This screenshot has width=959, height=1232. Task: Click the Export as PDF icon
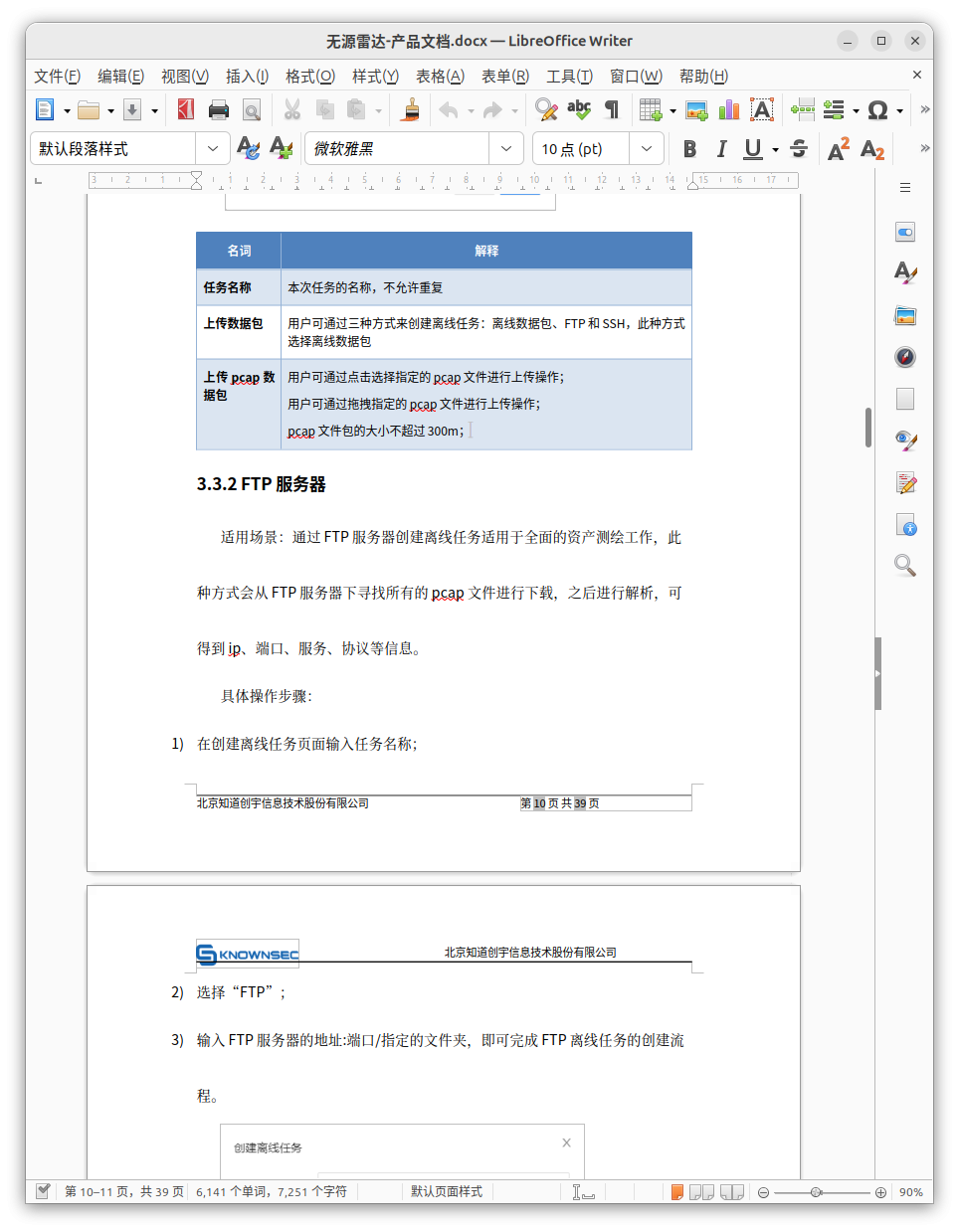tap(186, 109)
